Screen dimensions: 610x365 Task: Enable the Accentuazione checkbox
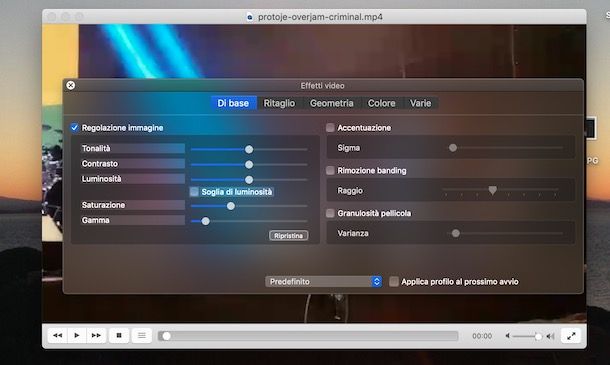click(x=330, y=128)
